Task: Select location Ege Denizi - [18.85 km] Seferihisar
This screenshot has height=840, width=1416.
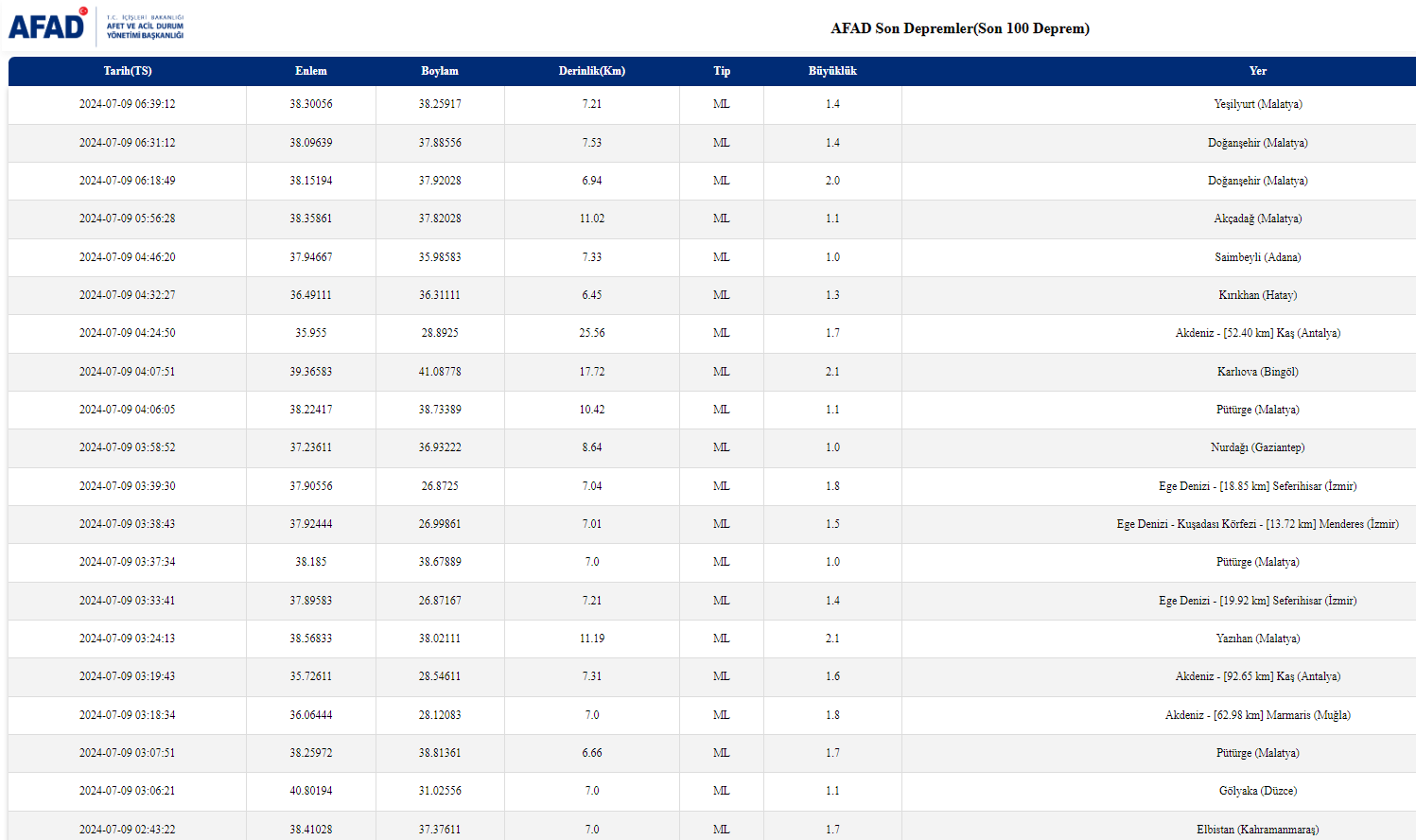Action: pos(1258,486)
